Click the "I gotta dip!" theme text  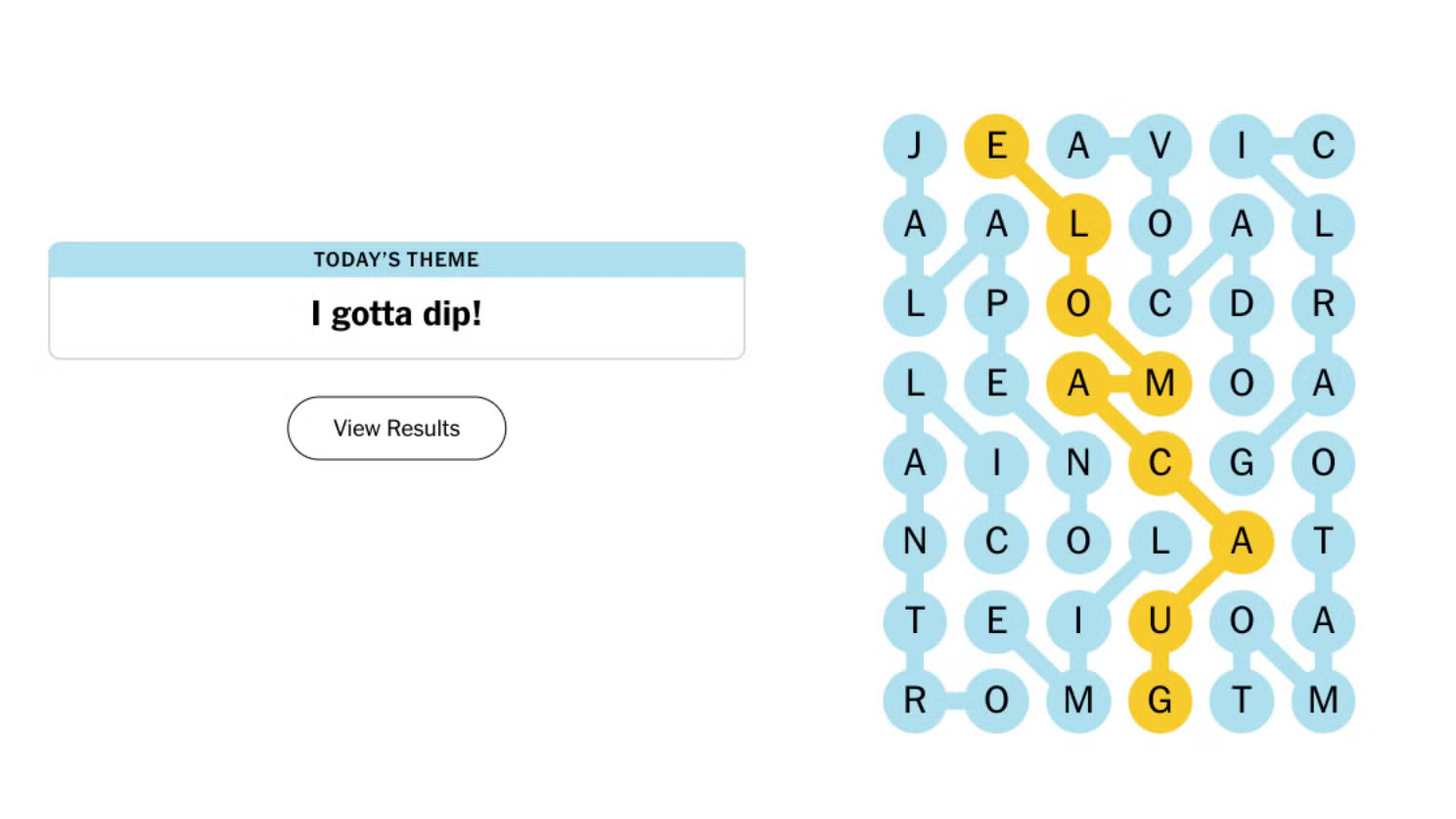point(396,314)
